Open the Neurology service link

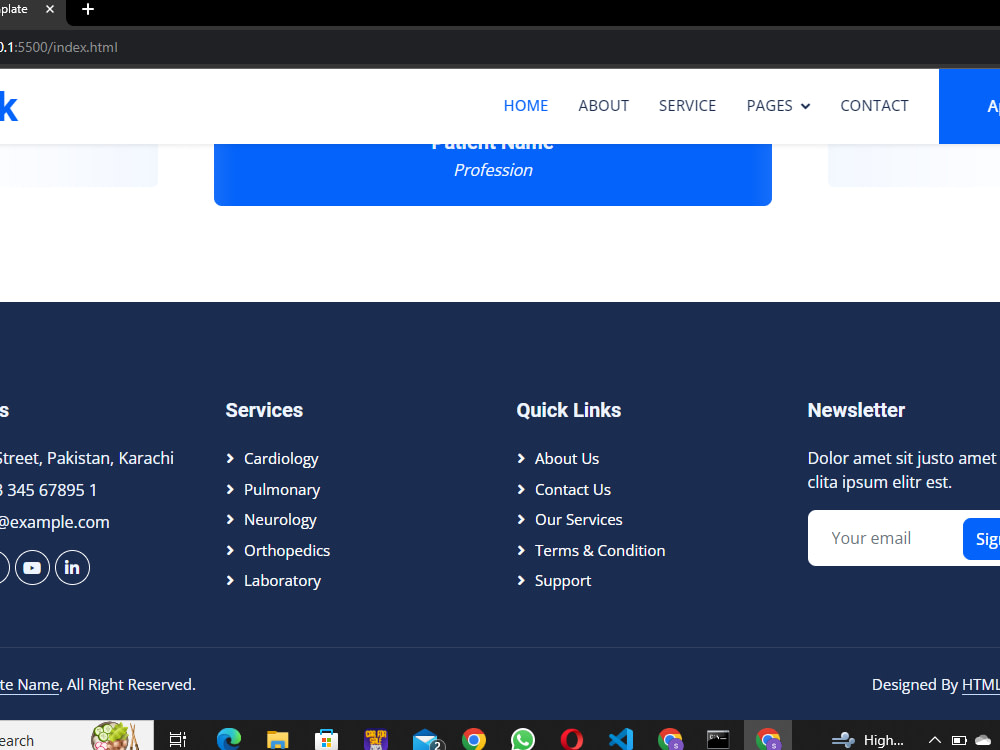pyautogui.click(x=280, y=520)
